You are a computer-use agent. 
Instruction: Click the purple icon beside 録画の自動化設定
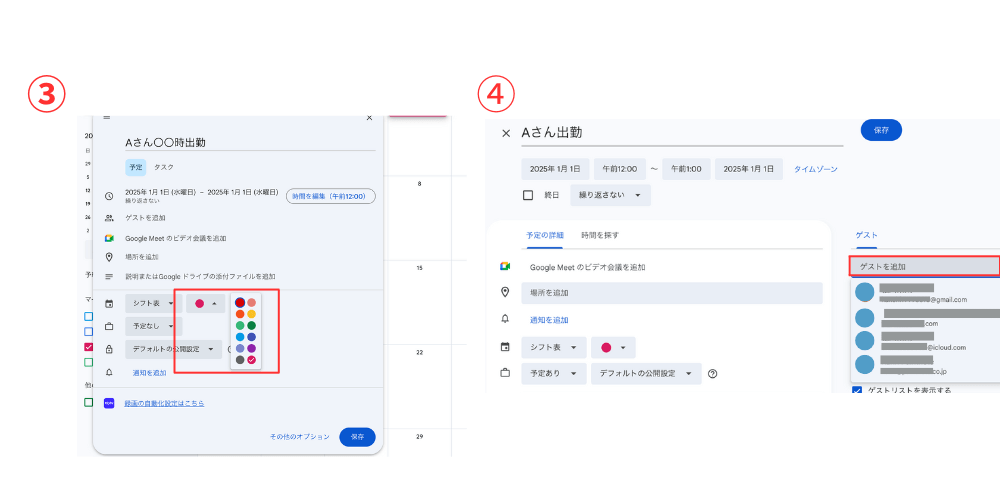point(109,403)
